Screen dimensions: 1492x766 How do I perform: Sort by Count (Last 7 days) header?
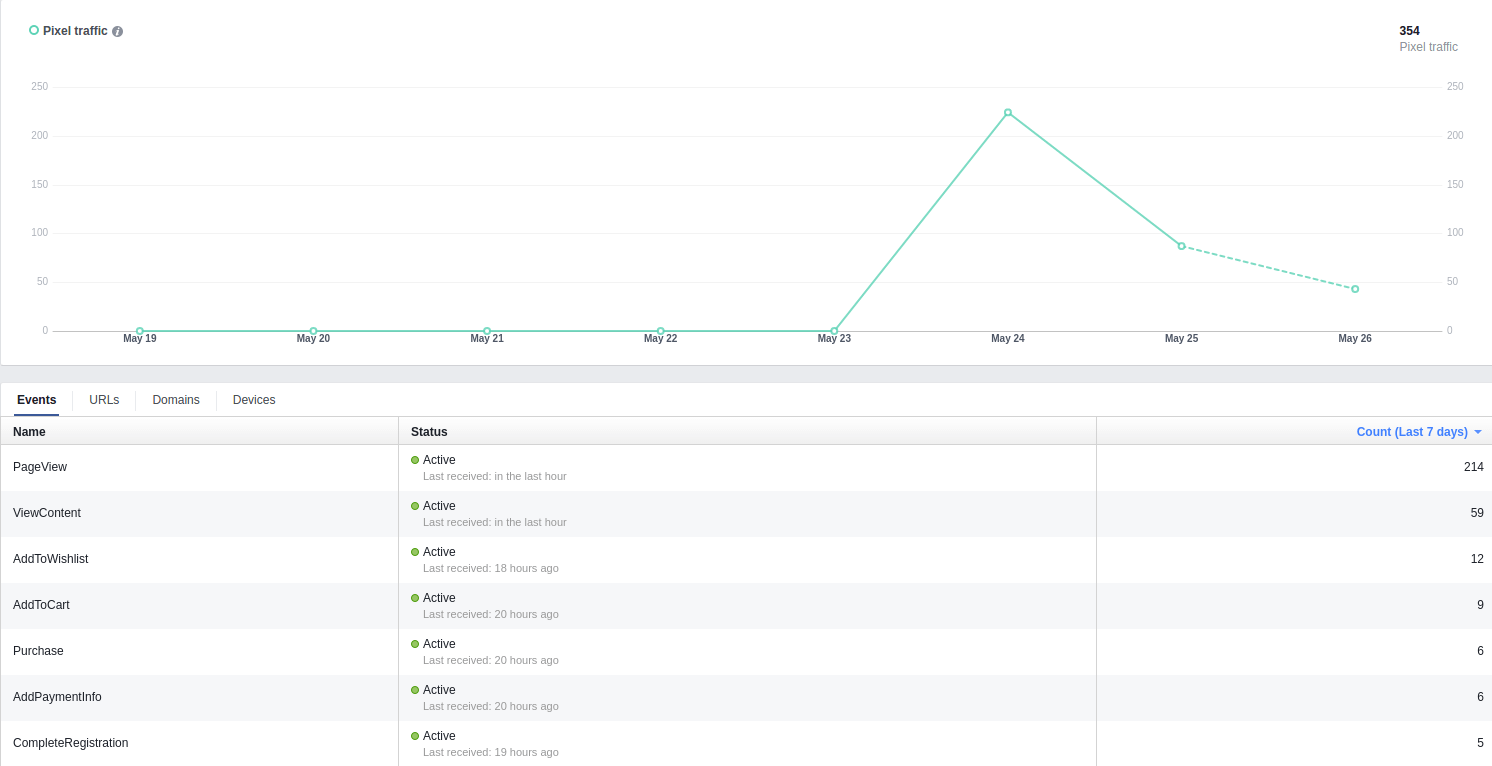(1419, 432)
